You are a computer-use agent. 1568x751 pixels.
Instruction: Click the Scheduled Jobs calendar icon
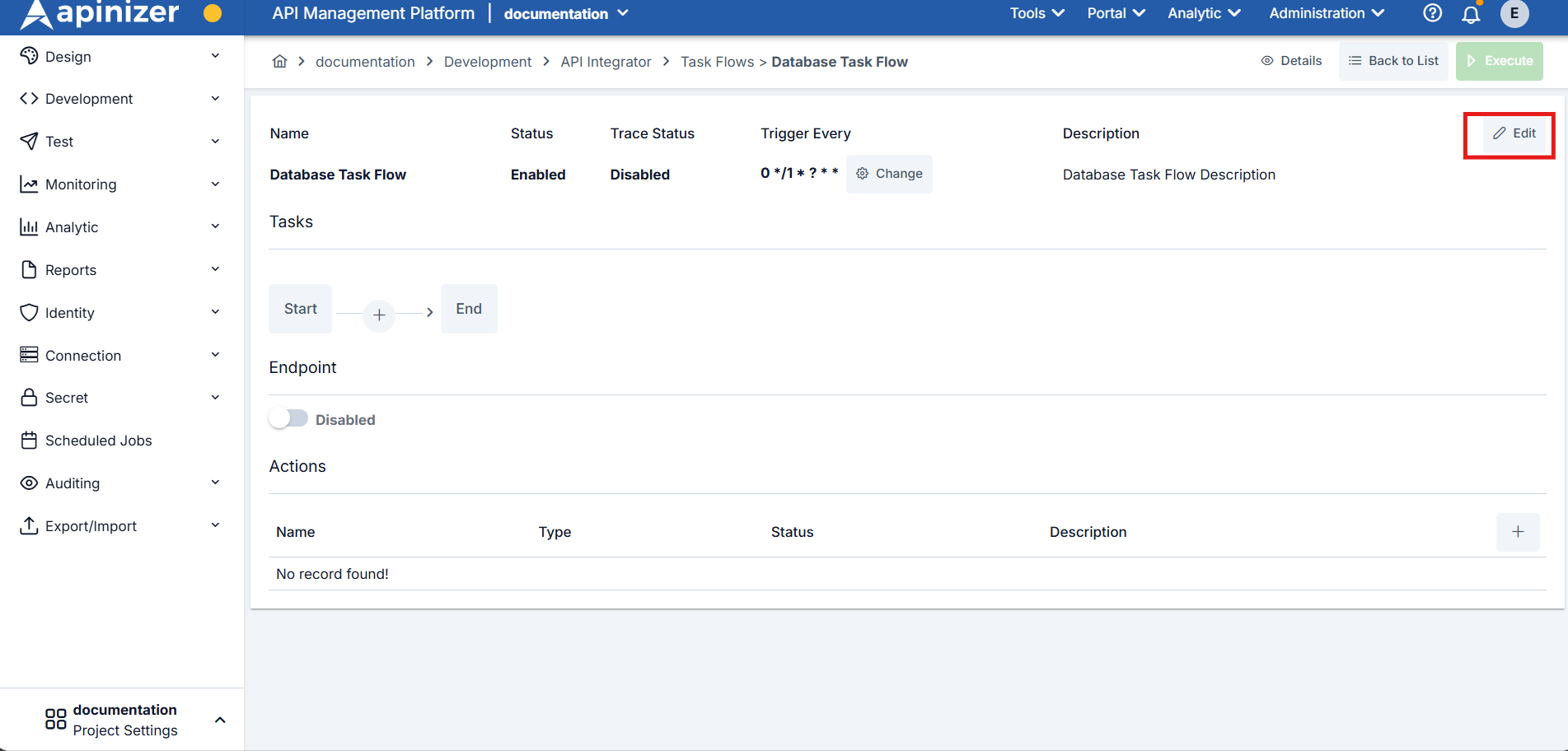tap(29, 440)
